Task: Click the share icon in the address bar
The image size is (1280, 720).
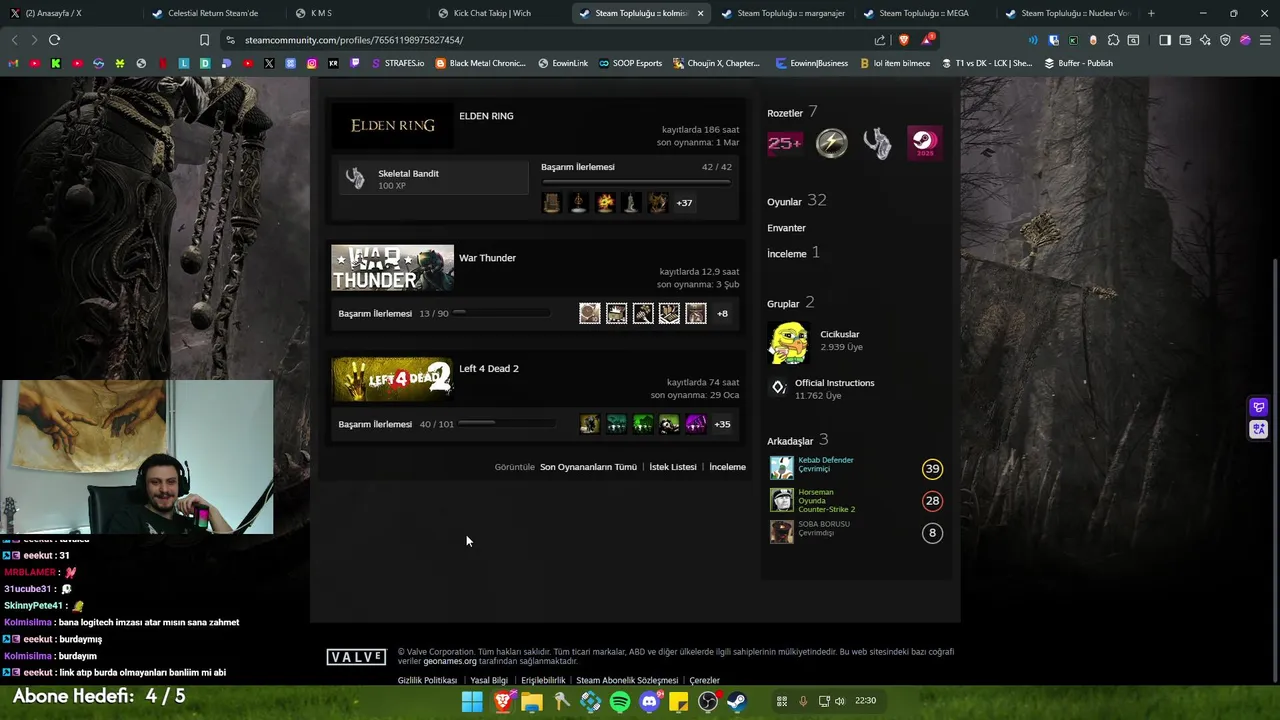Action: 880,40
